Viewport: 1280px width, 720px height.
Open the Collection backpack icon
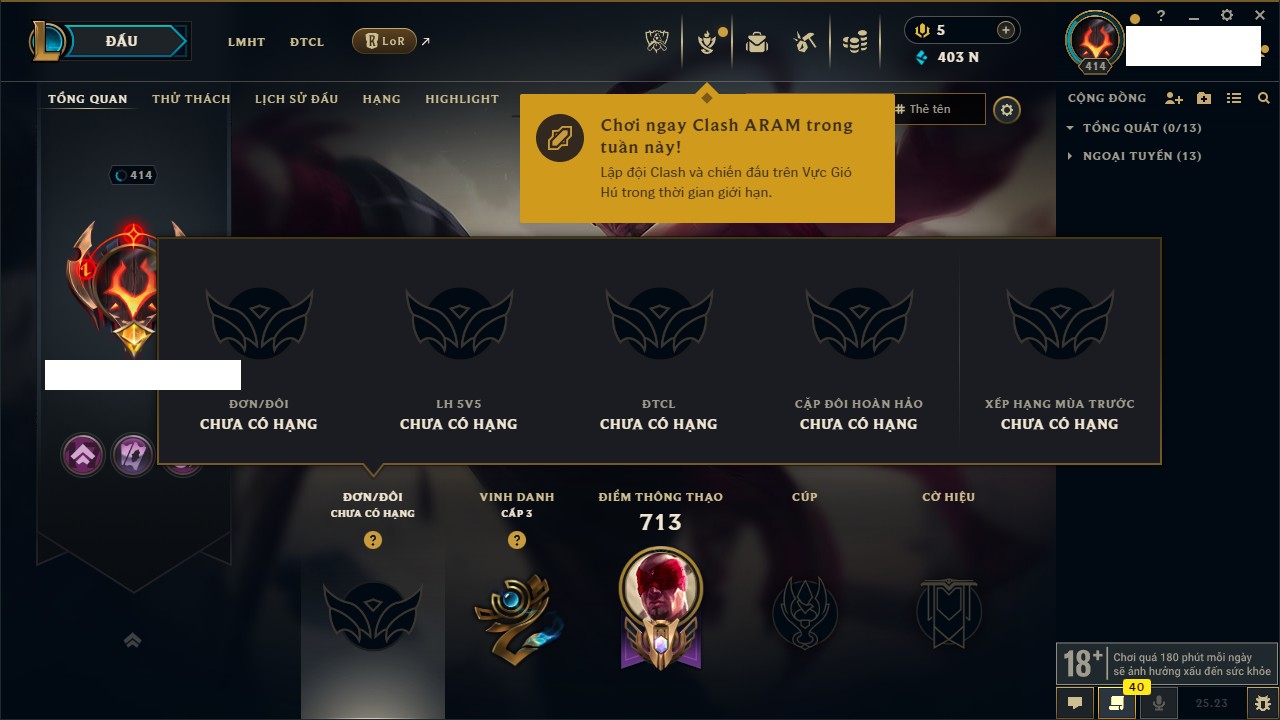[x=757, y=42]
